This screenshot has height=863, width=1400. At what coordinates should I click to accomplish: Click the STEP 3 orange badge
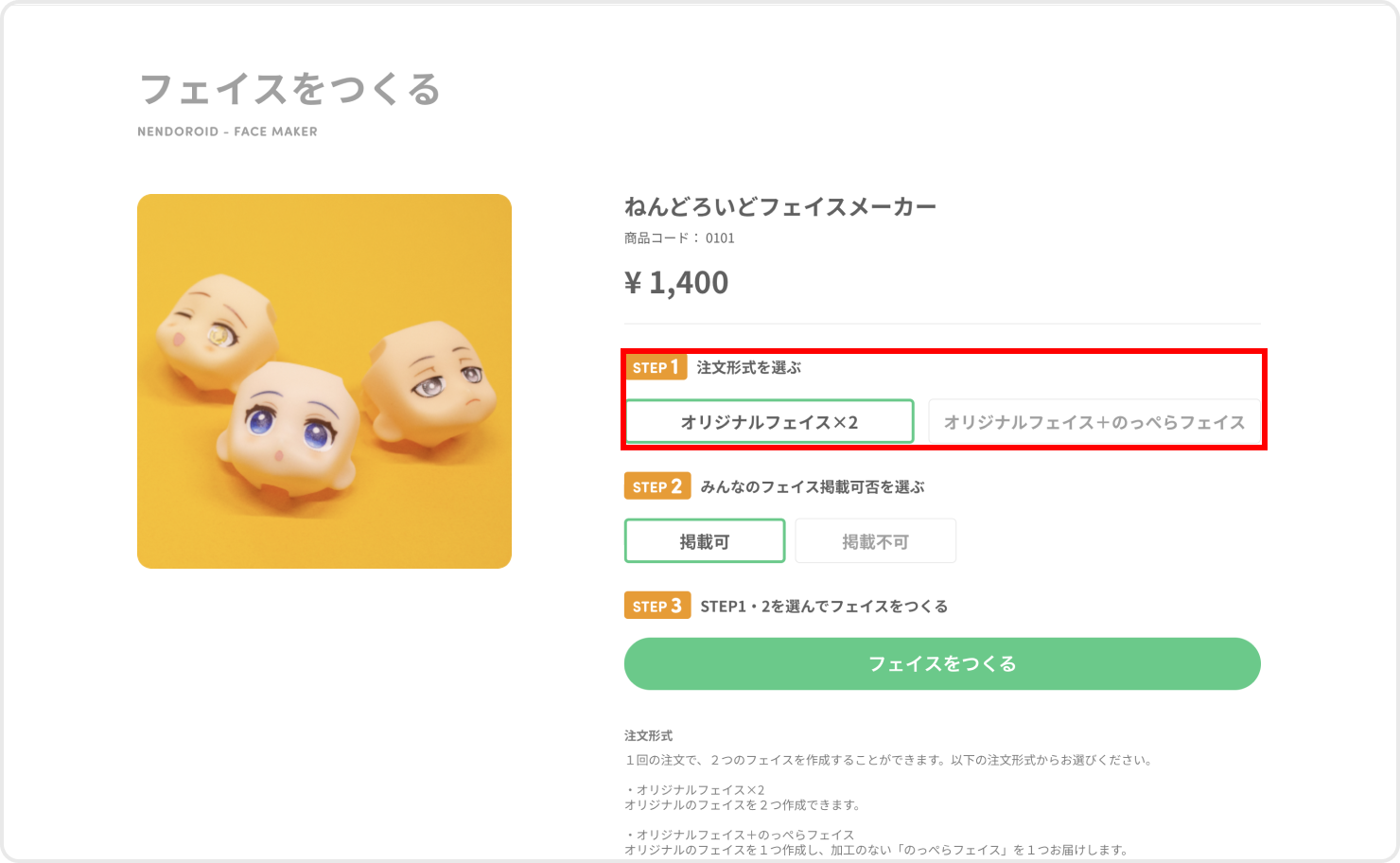(x=657, y=606)
